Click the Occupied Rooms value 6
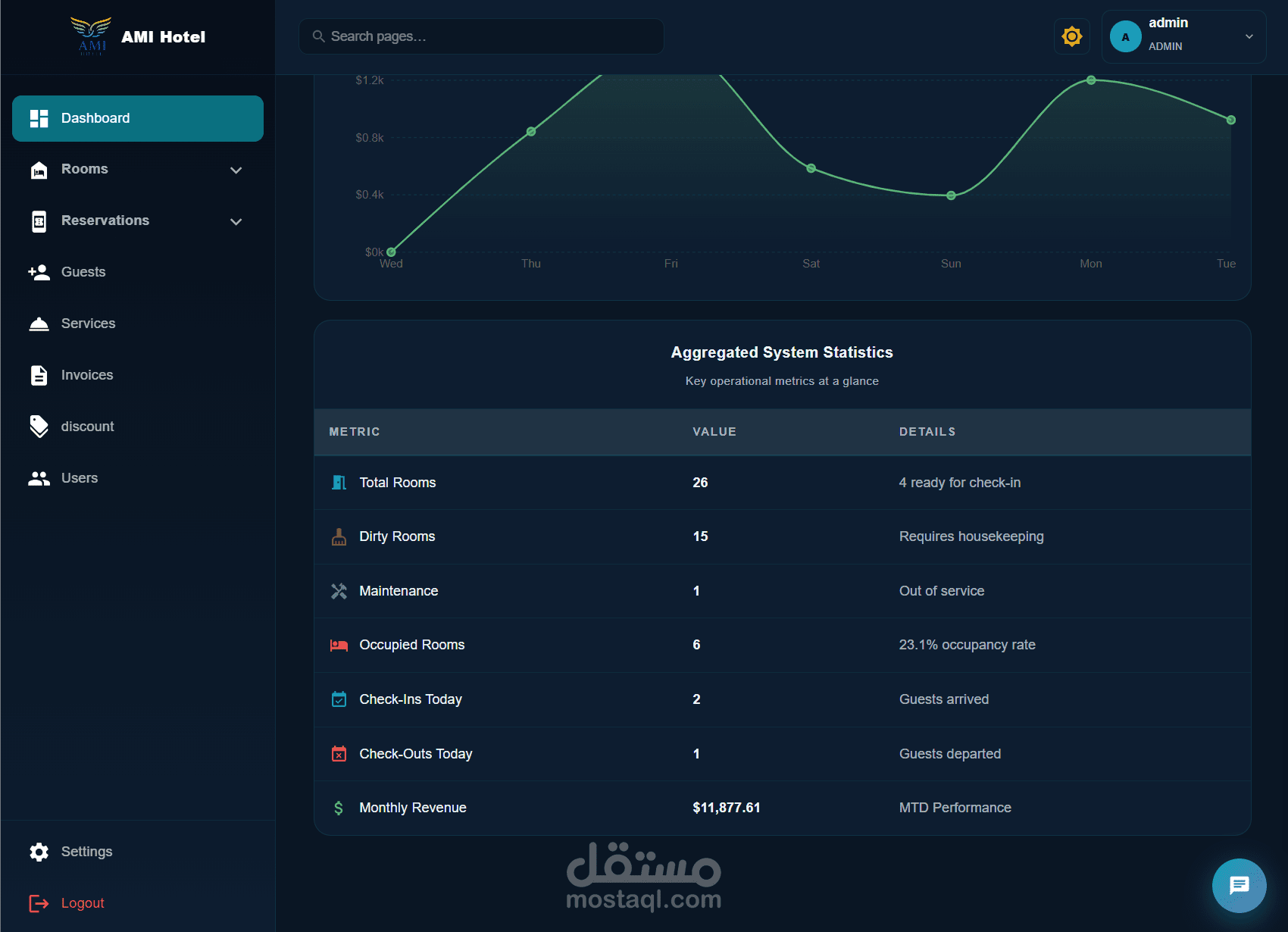The image size is (1288, 932). pos(696,645)
